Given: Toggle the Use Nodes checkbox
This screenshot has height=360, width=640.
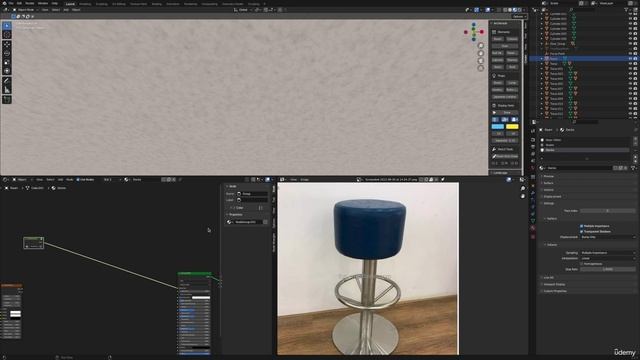Looking at the screenshot, I should coord(78,180).
